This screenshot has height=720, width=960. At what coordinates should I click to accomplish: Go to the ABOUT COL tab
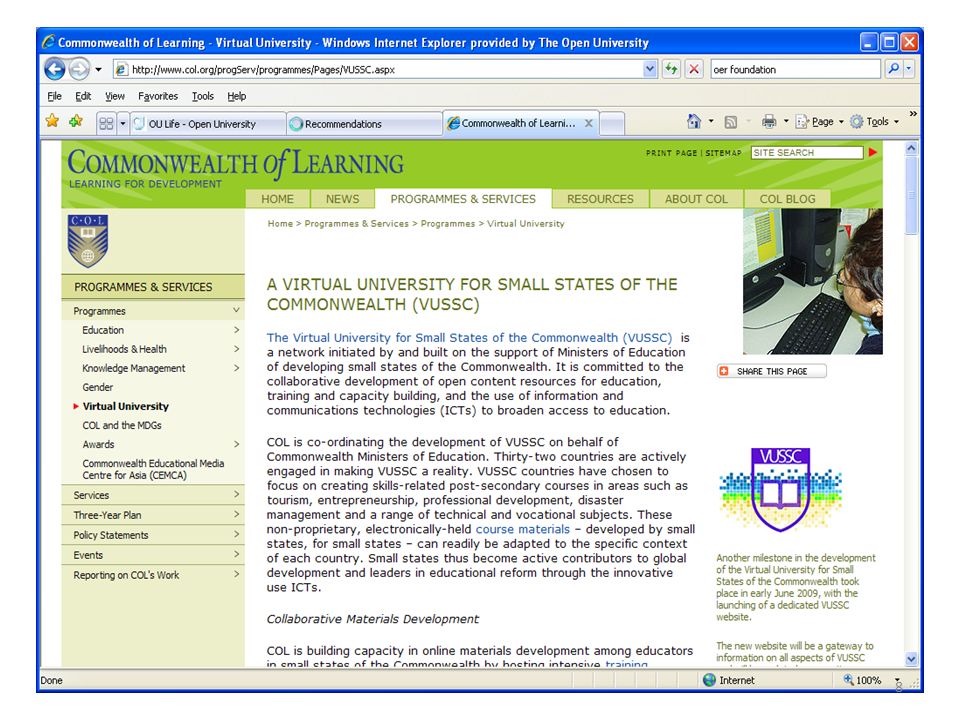pos(696,199)
